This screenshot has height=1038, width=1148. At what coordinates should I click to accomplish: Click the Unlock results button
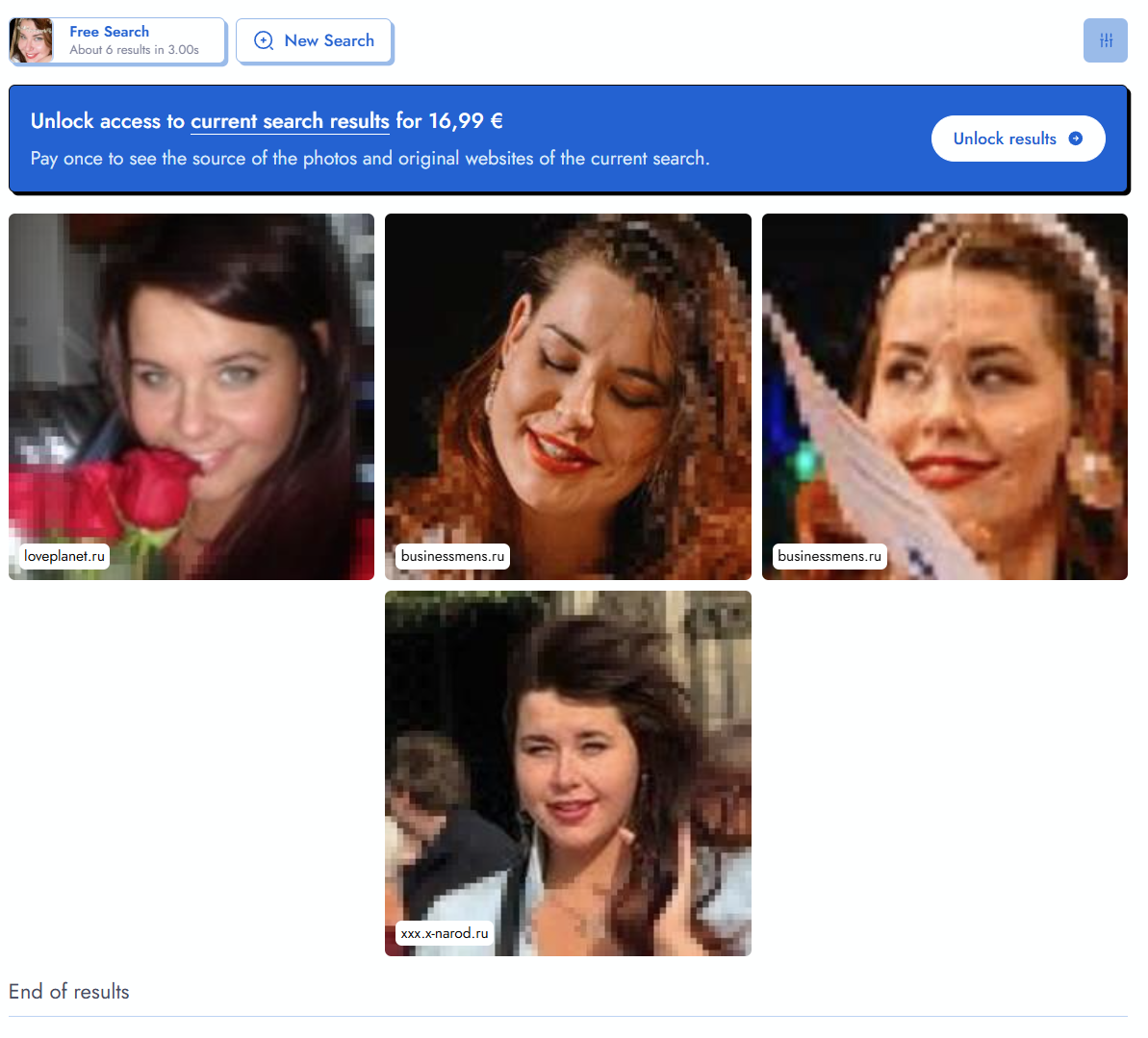[x=1018, y=139]
